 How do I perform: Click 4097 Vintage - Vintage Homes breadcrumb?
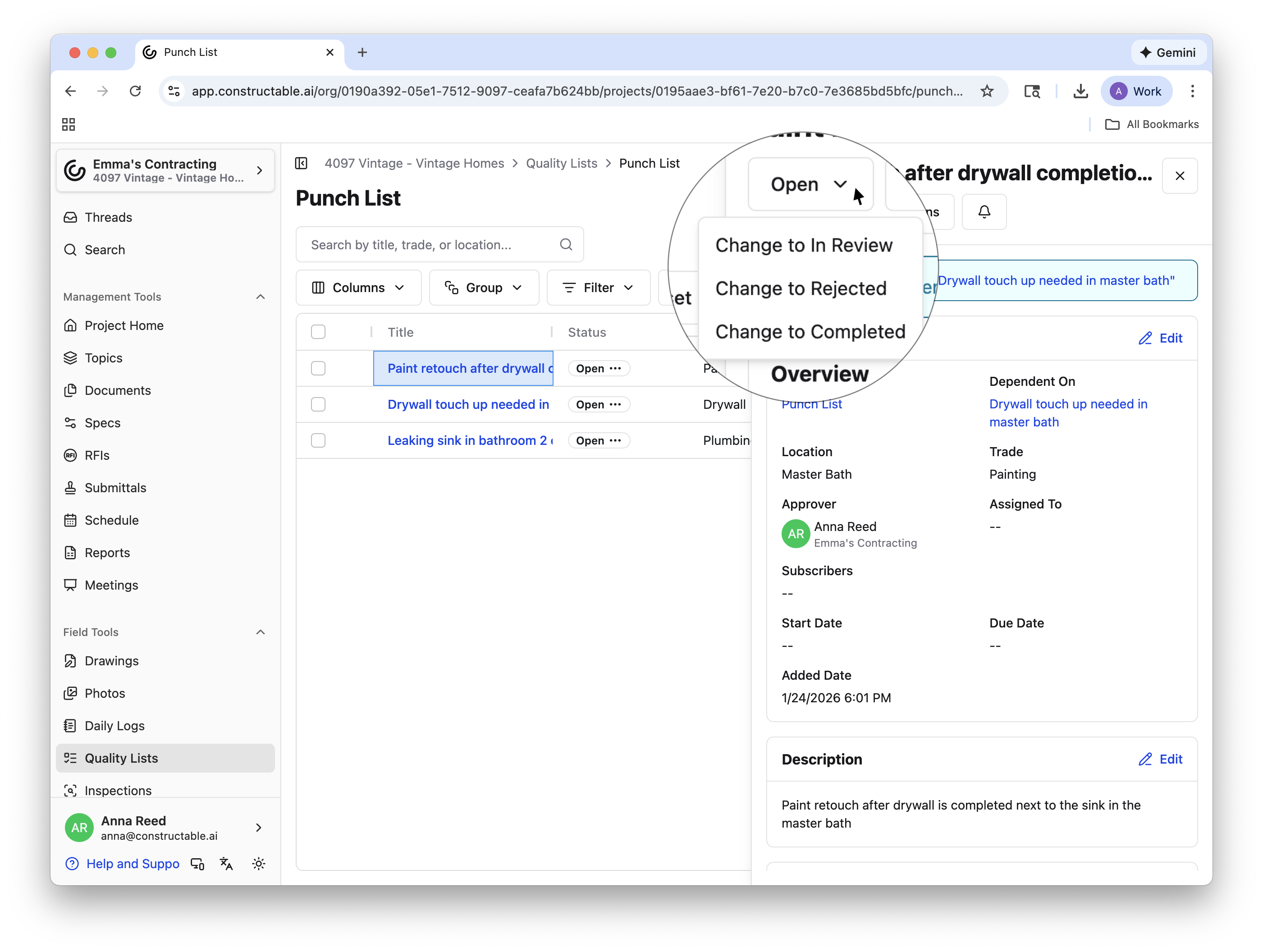[415, 163]
